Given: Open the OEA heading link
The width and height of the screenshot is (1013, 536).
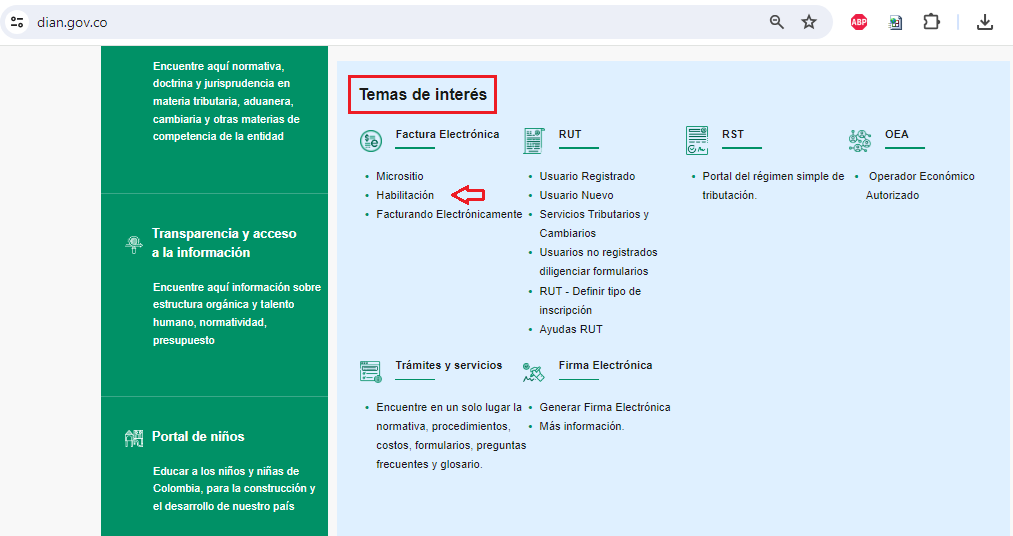Looking at the screenshot, I should [x=897, y=134].
